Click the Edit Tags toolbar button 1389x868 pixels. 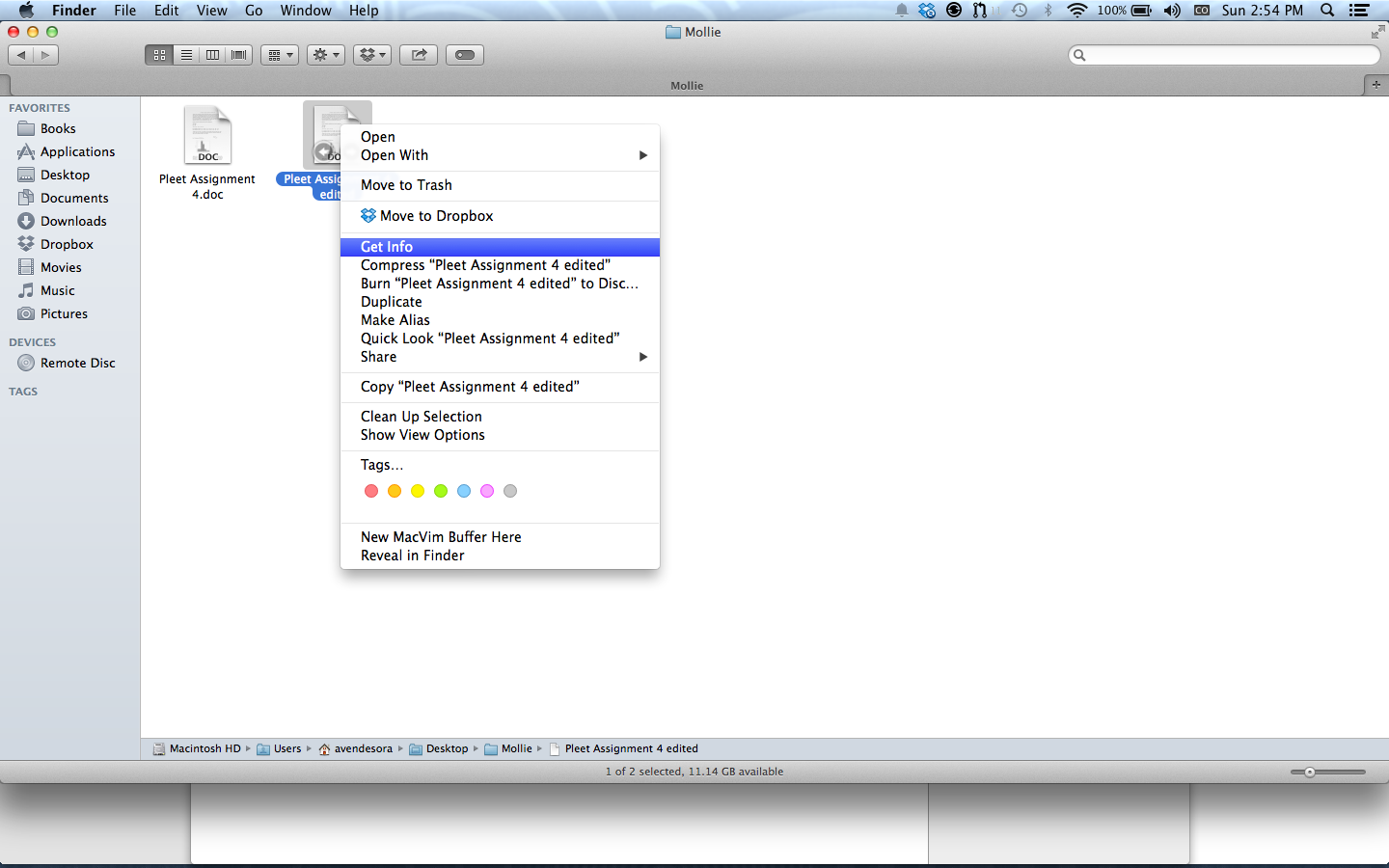point(464,55)
